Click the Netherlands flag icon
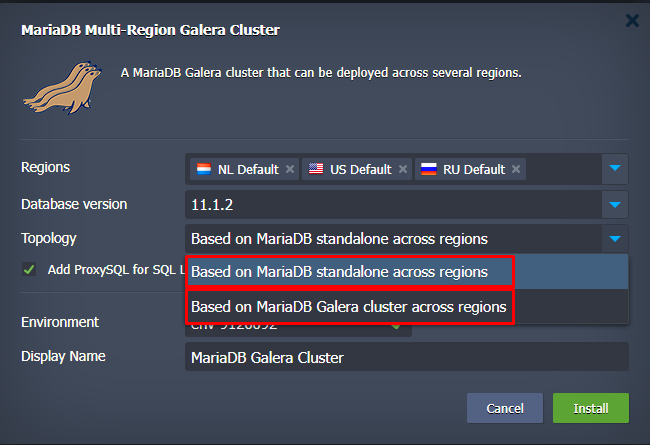Screen dimensions: 650x445 pyautogui.click(x=202, y=169)
